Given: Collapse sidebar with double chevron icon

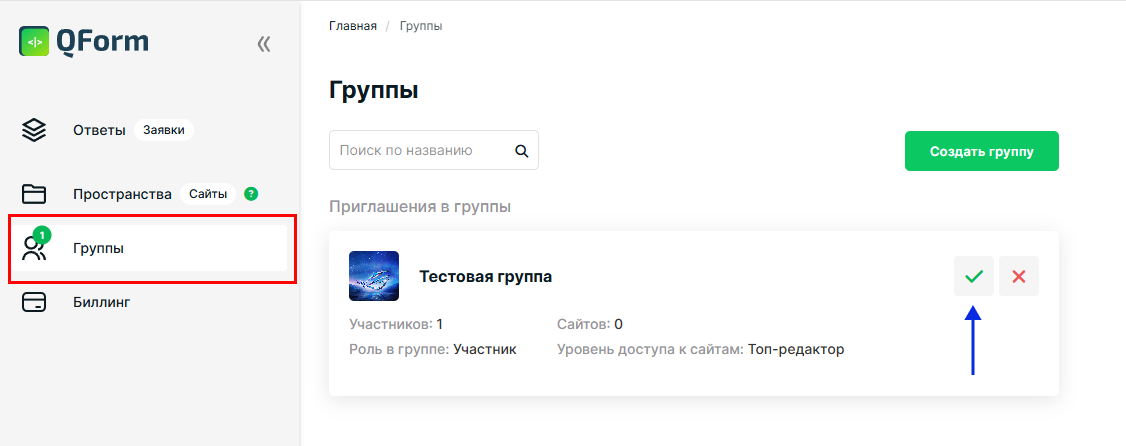Looking at the screenshot, I should click(264, 45).
